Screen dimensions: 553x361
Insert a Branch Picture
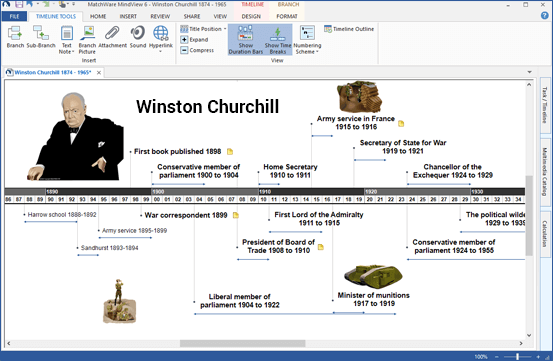coord(87,39)
